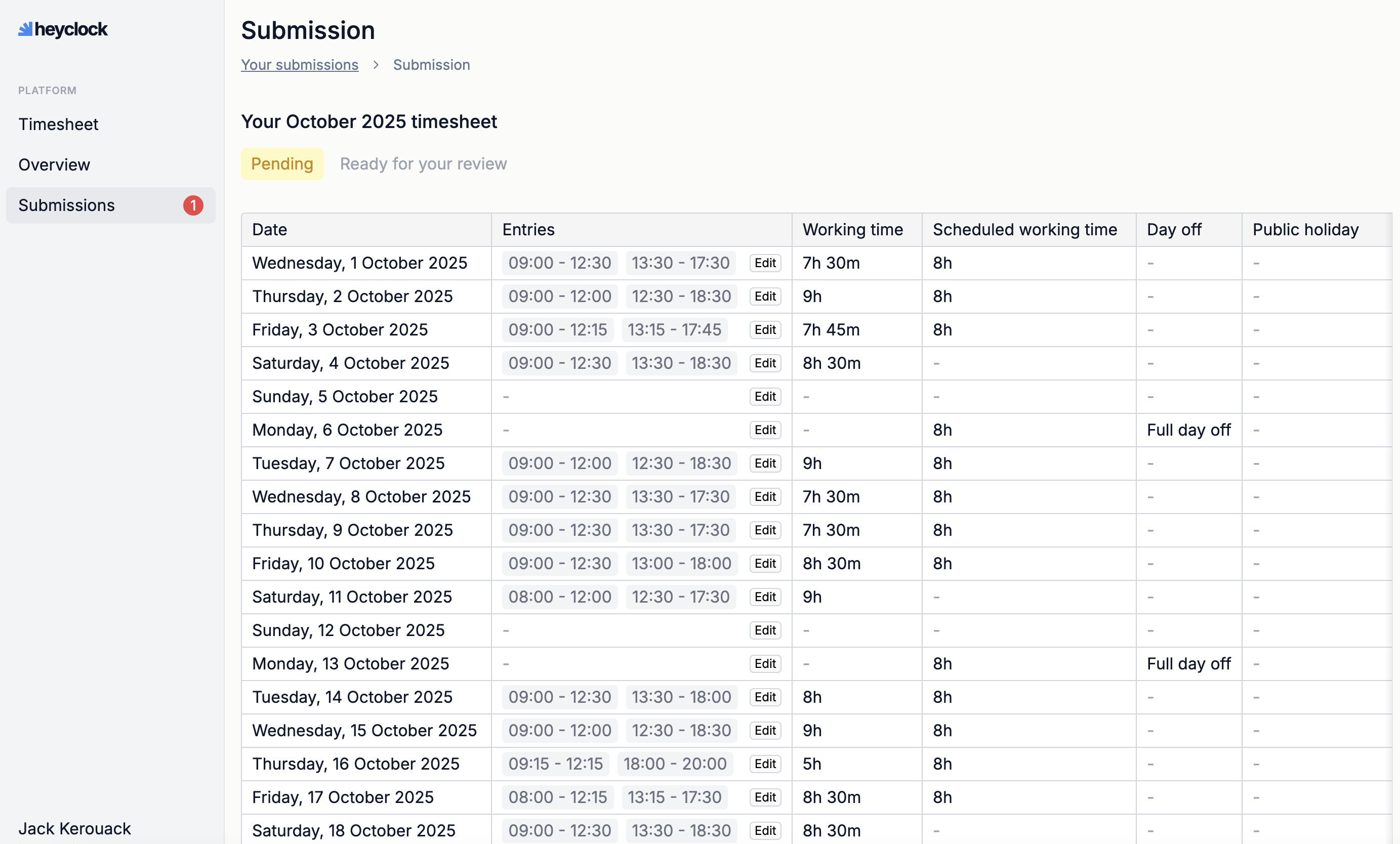Edit the Monday, 6 October day off

coord(765,430)
